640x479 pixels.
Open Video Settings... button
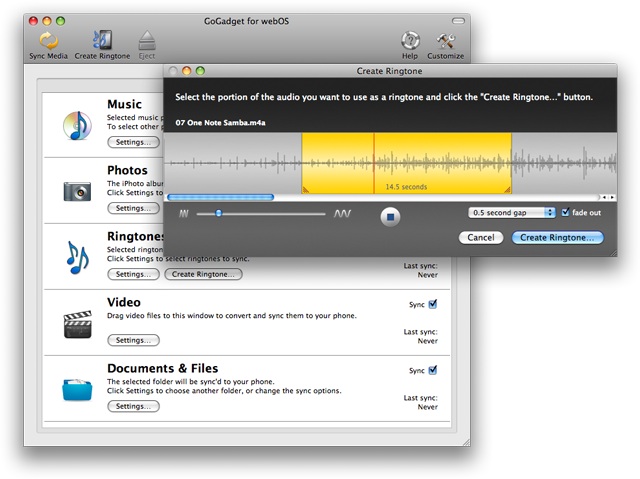coord(133,340)
